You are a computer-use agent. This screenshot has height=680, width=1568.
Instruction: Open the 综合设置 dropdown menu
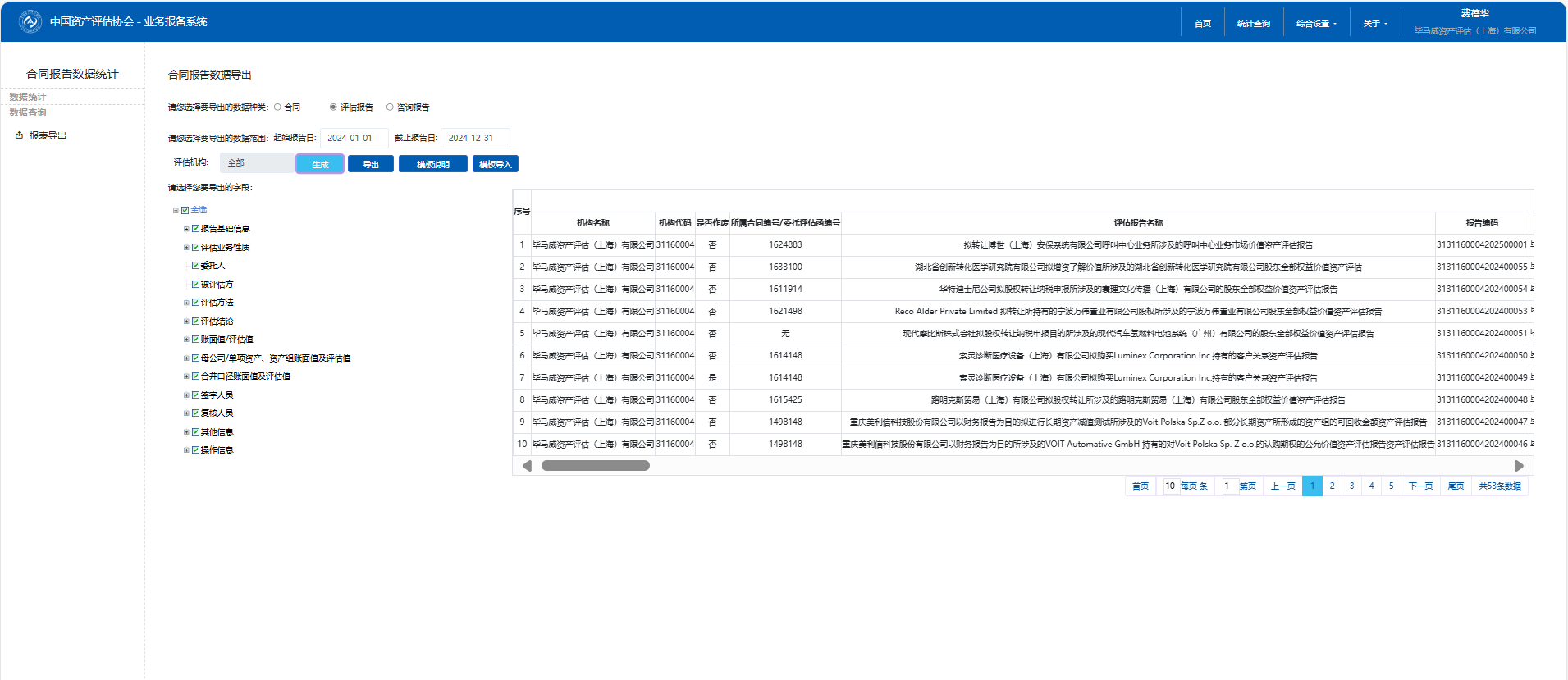[x=1315, y=24]
